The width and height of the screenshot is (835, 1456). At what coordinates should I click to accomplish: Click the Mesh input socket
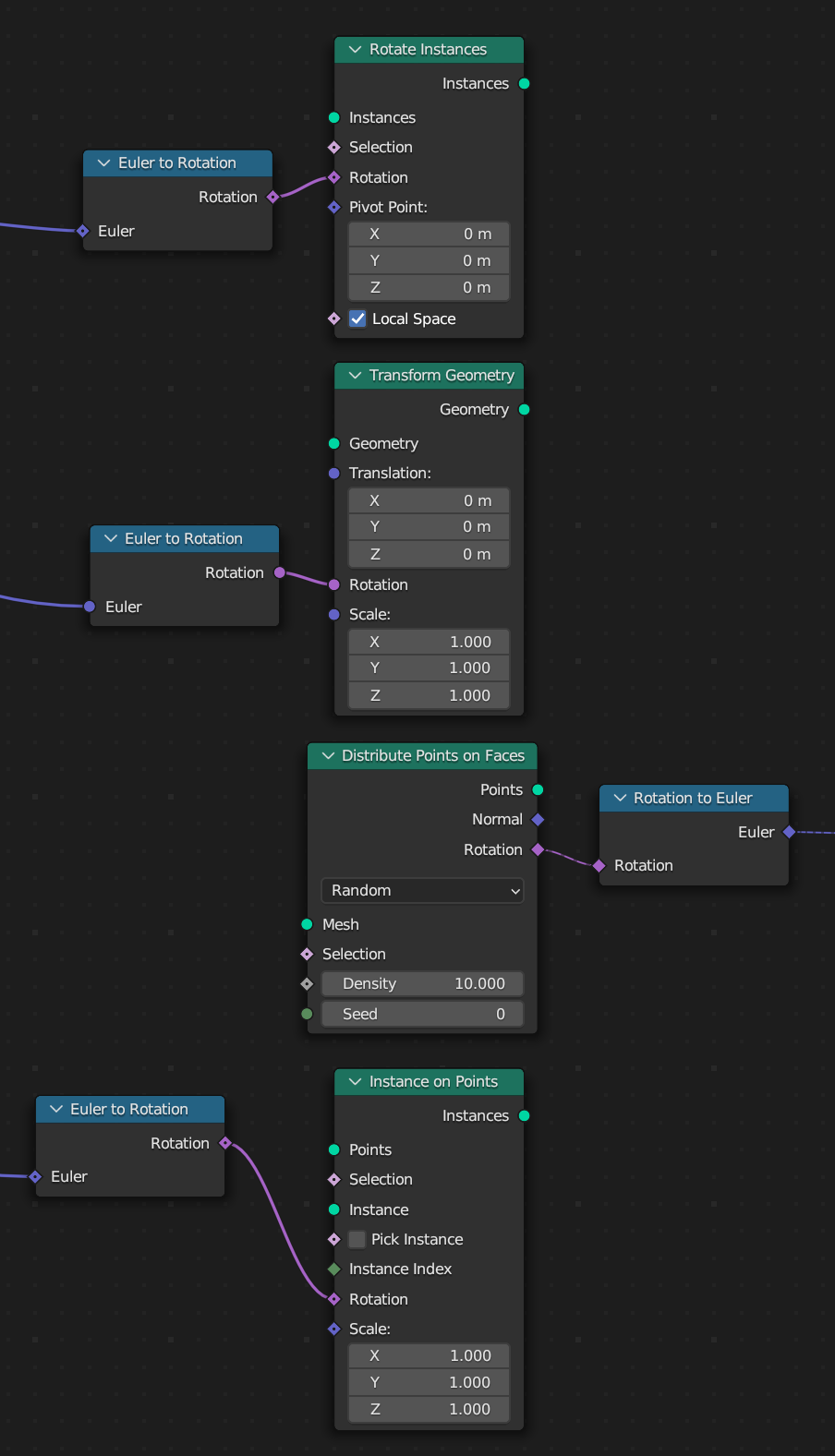point(307,925)
